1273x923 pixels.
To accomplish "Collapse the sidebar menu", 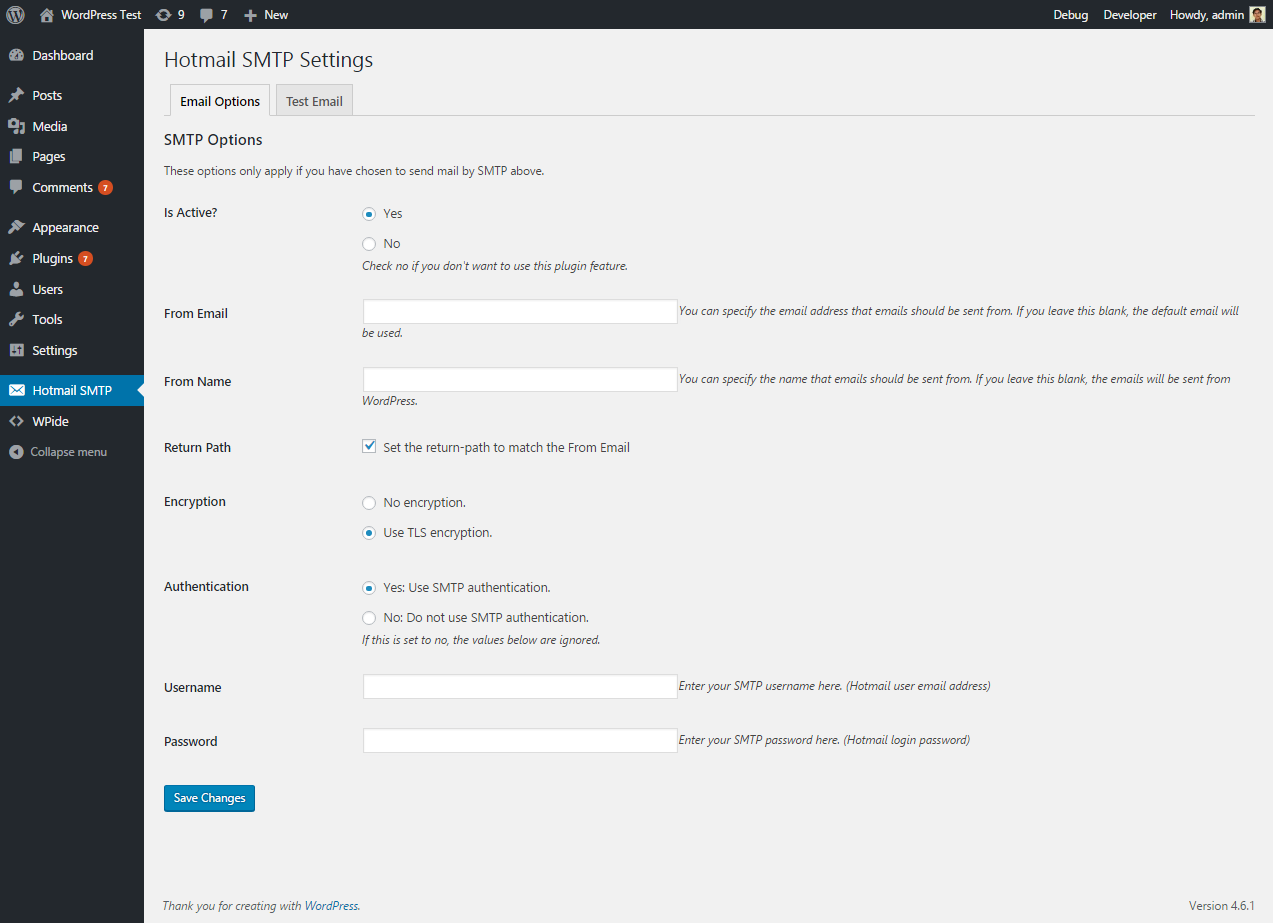I will [x=58, y=452].
